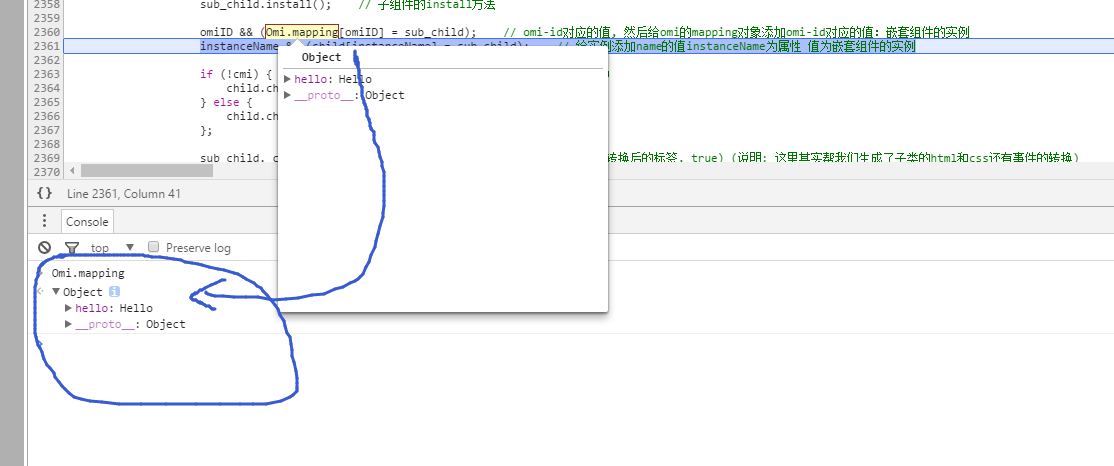Screen dimensions: 1114x466
Task: Click the 'Object' title in the hover popup
Action: coord(321,58)
